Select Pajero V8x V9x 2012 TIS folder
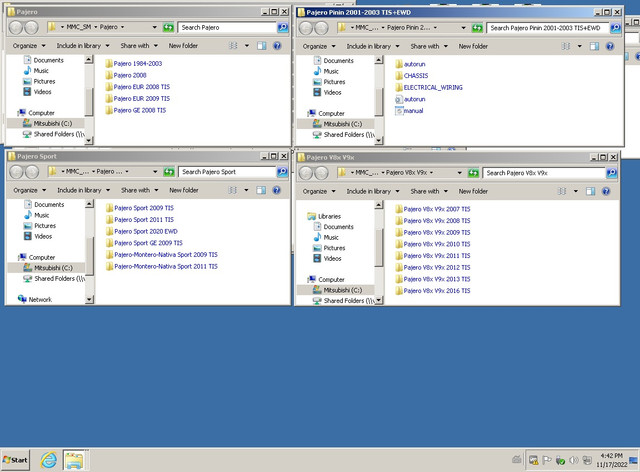Viewport: 640px width, 472px height. (433, 268)
